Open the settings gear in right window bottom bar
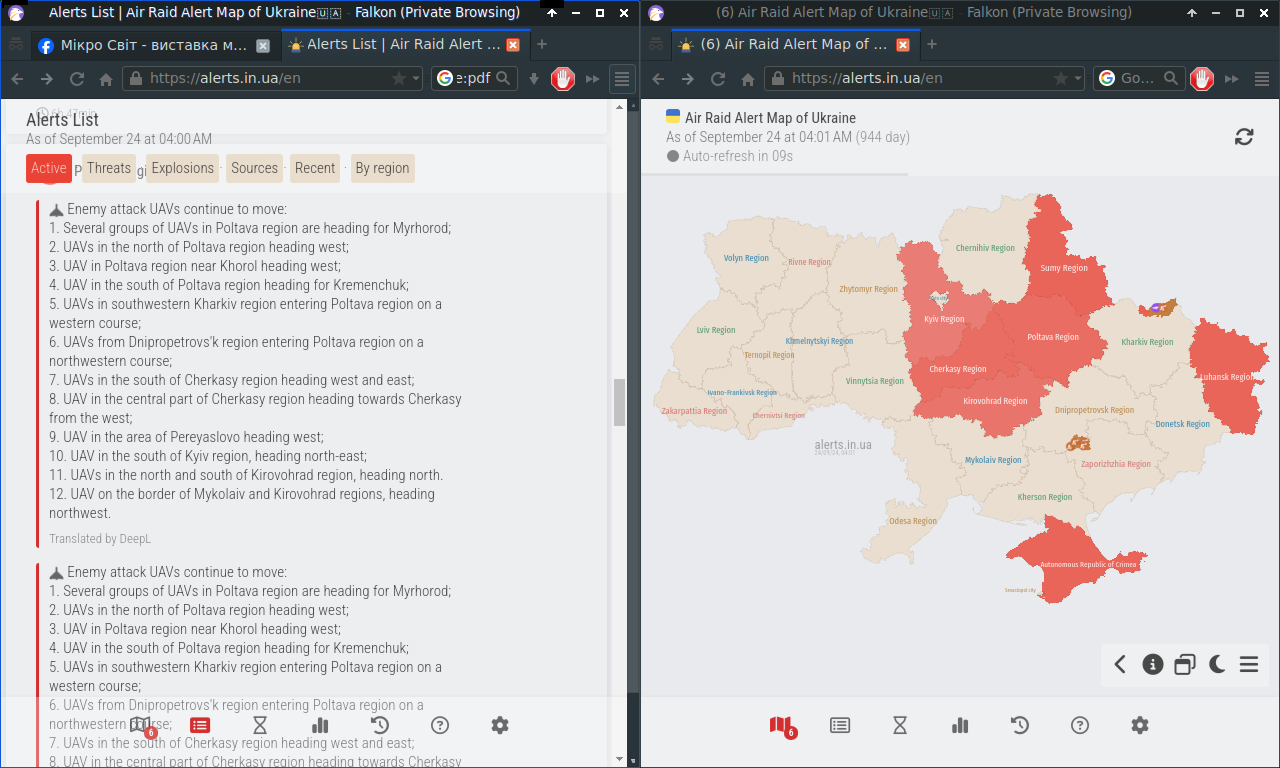 [1140, 726]
